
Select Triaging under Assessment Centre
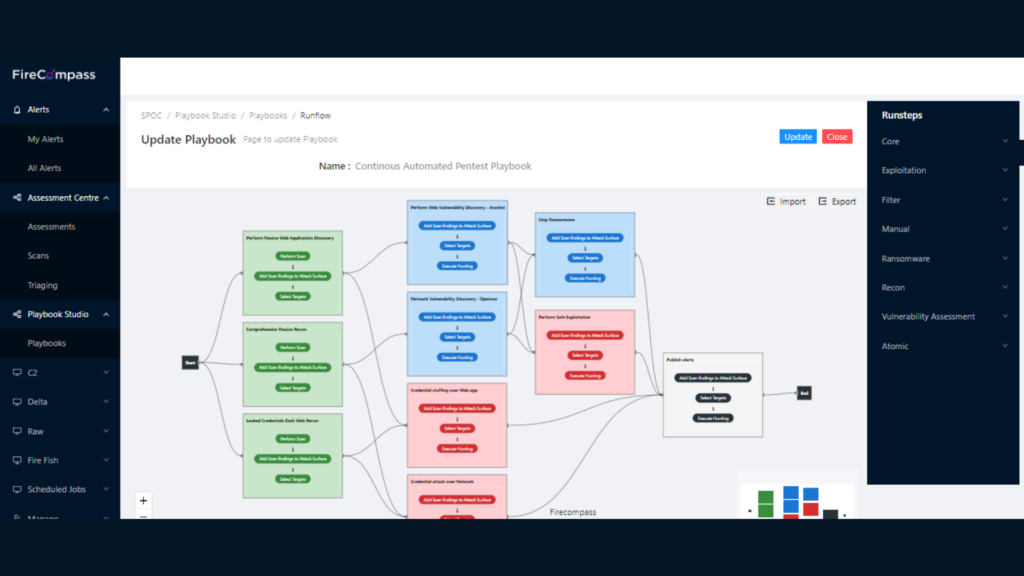tap(43, 286)
